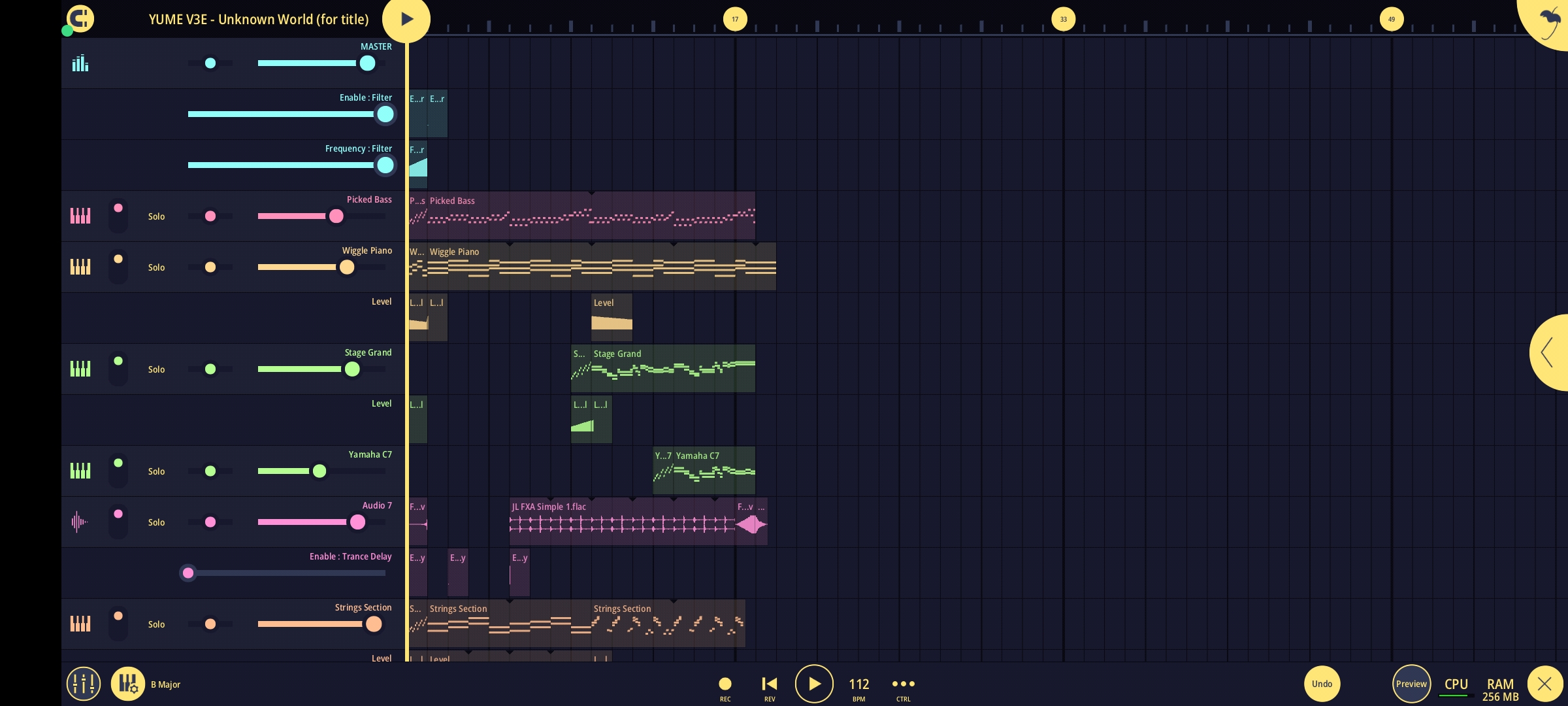Toggle the Picked Bass mute switch
Screen dimensions: 1568x706
click(118, 216)
